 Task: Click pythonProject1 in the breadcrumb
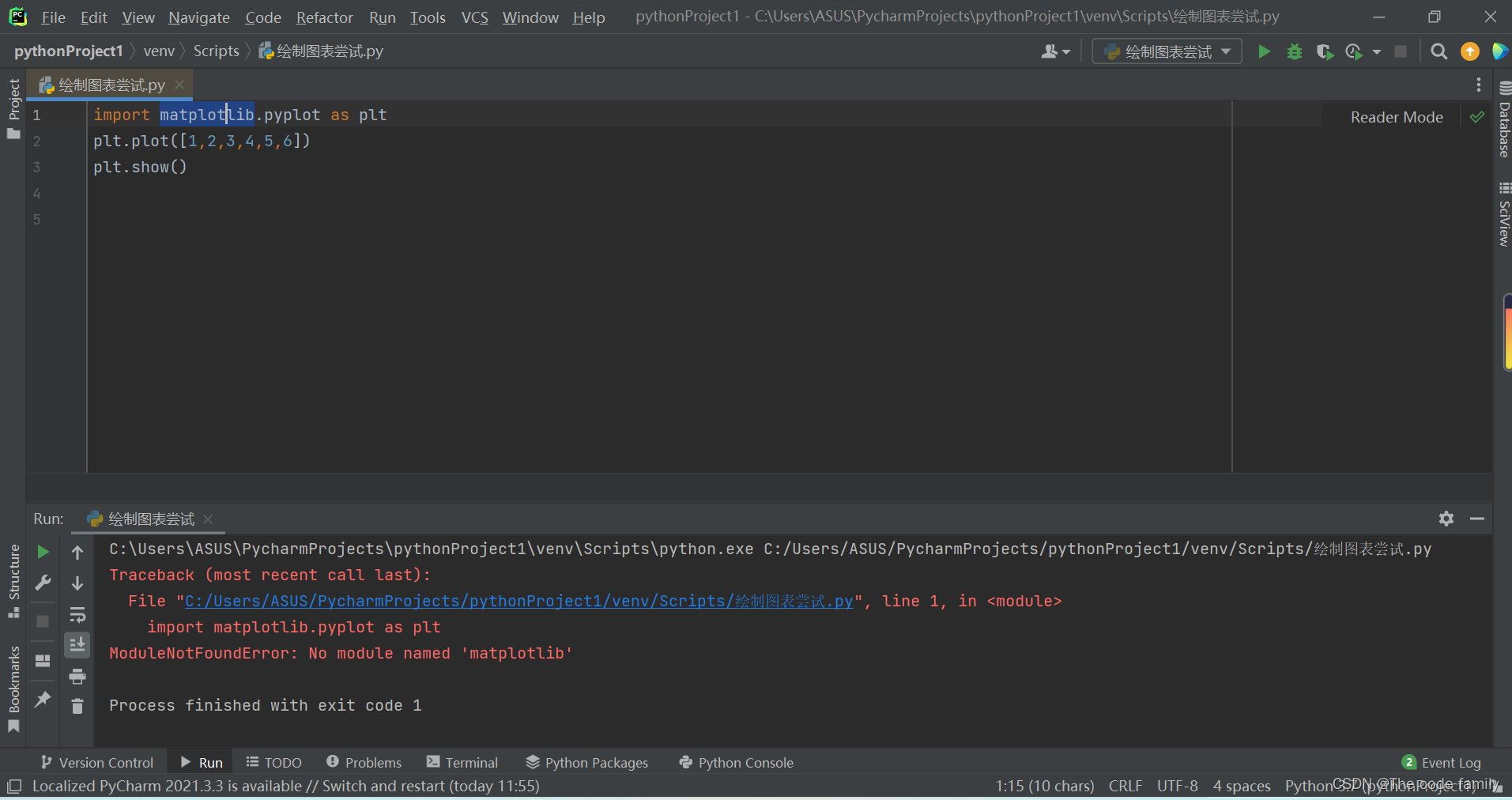pos(68,51)
